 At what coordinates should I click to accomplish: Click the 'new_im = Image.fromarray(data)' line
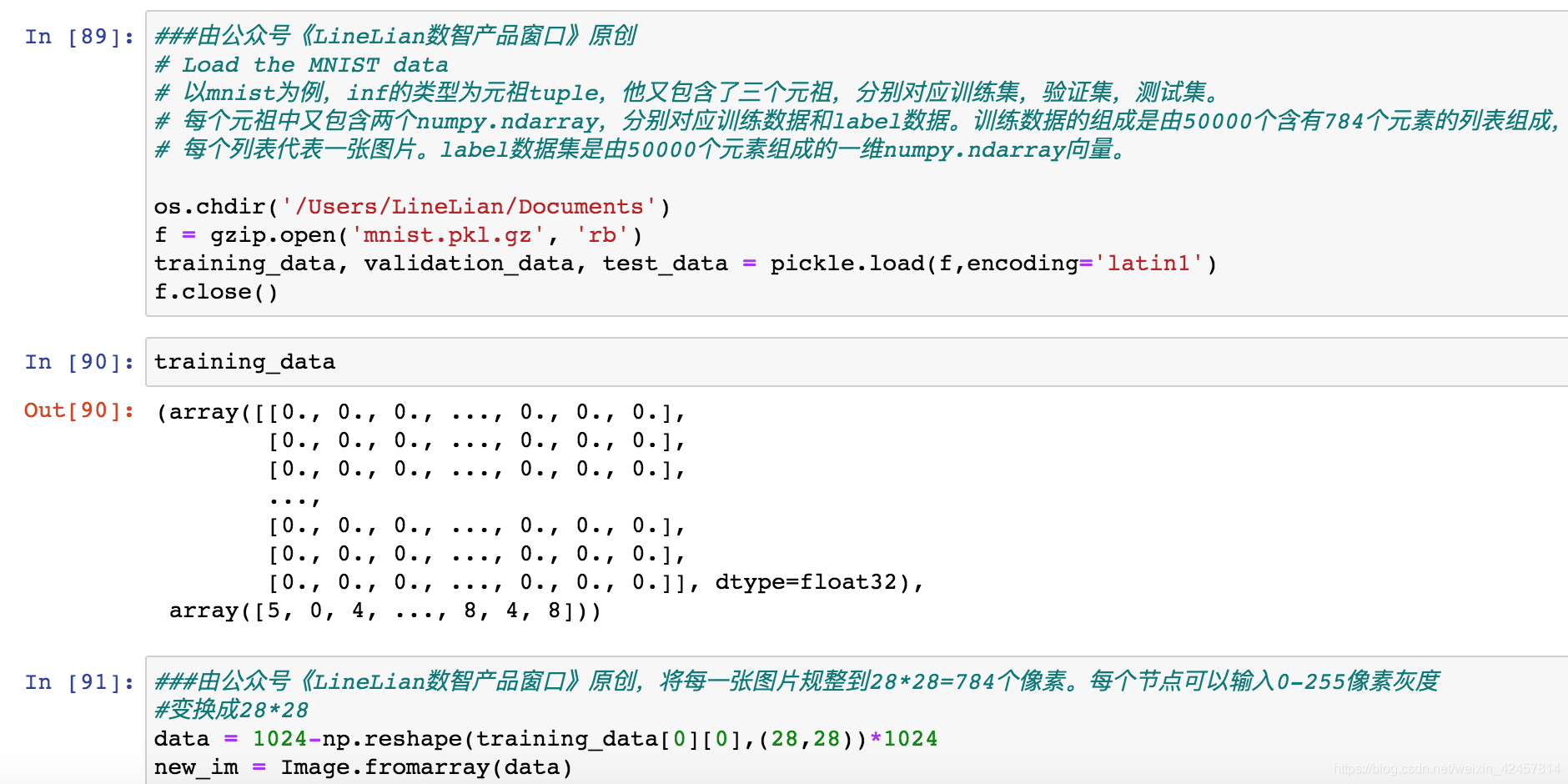(x=364, y=767)
